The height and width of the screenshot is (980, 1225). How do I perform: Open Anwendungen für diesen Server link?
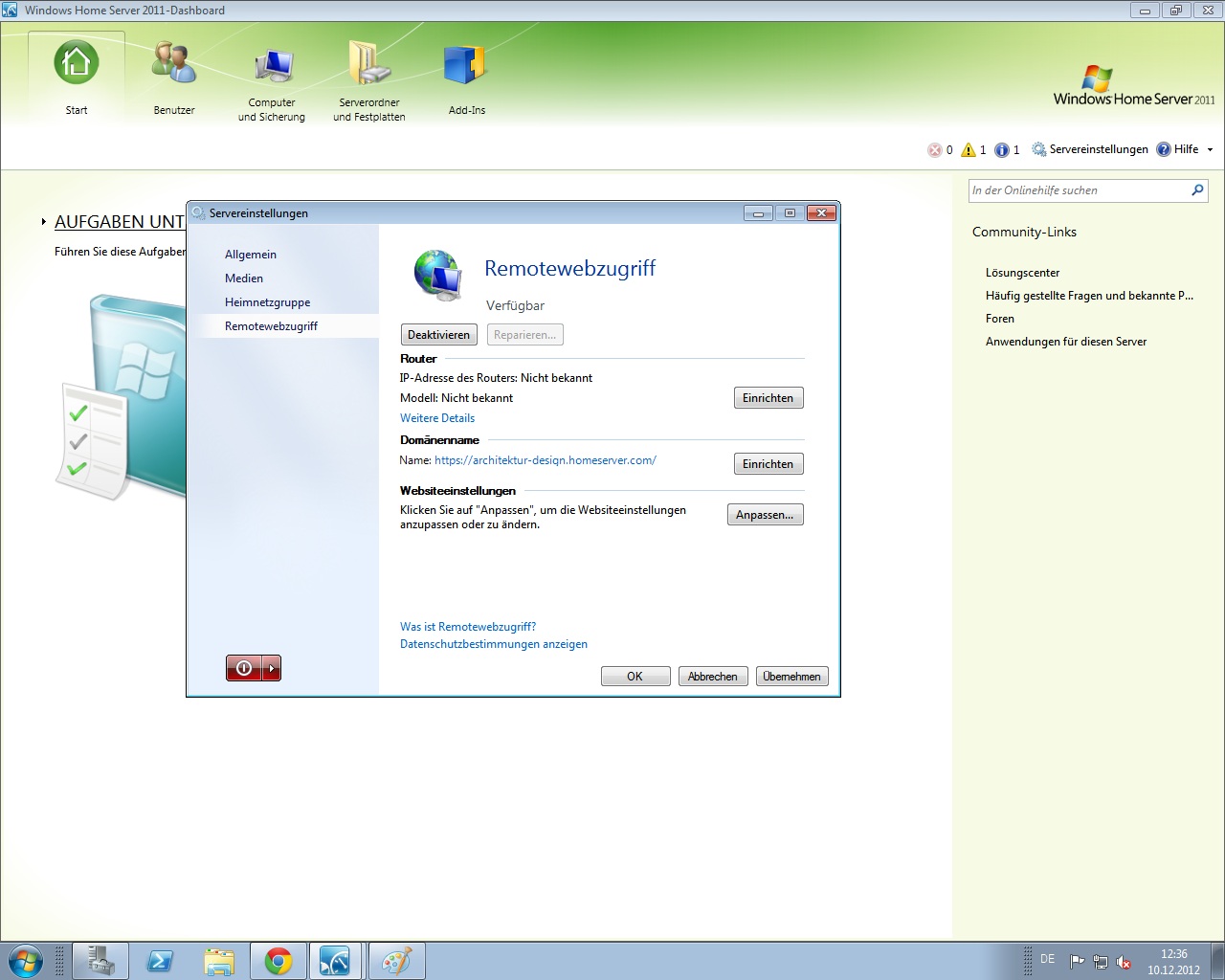click(1066, 342)
